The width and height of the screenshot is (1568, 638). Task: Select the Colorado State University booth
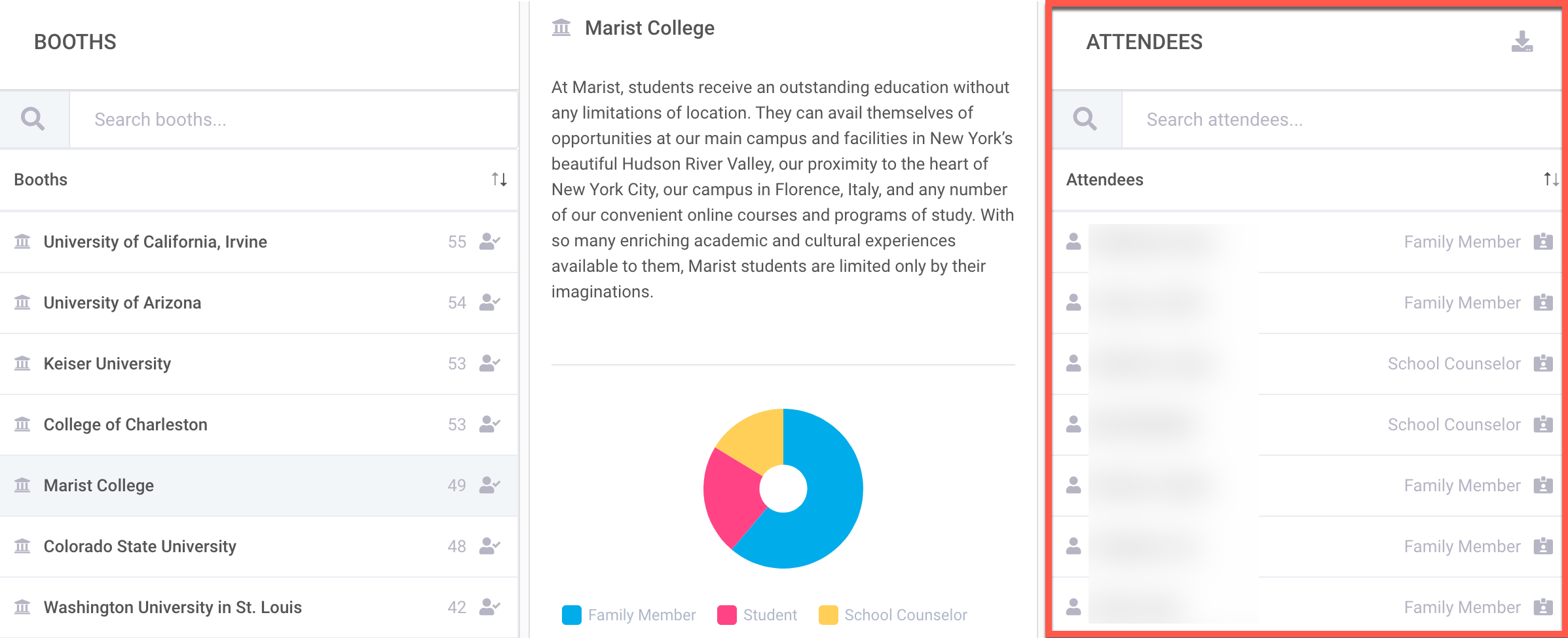[140, 546]
